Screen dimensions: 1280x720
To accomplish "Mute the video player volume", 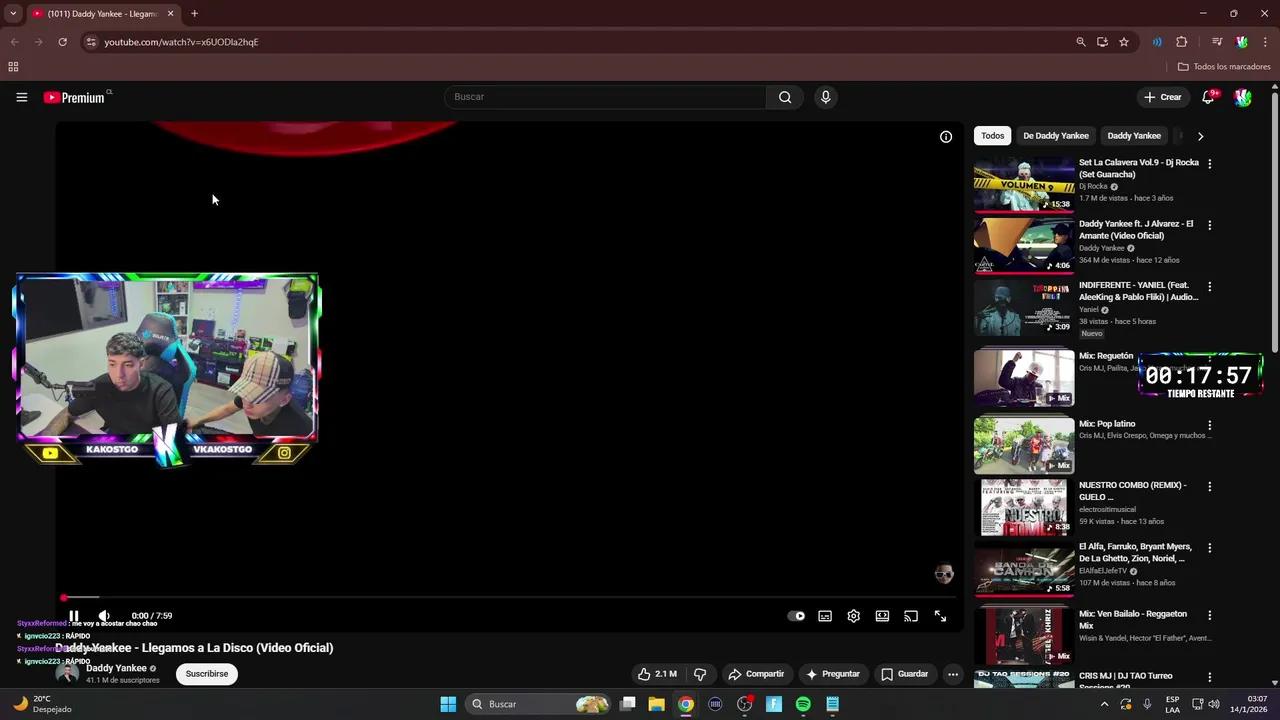I will point(104,616).
